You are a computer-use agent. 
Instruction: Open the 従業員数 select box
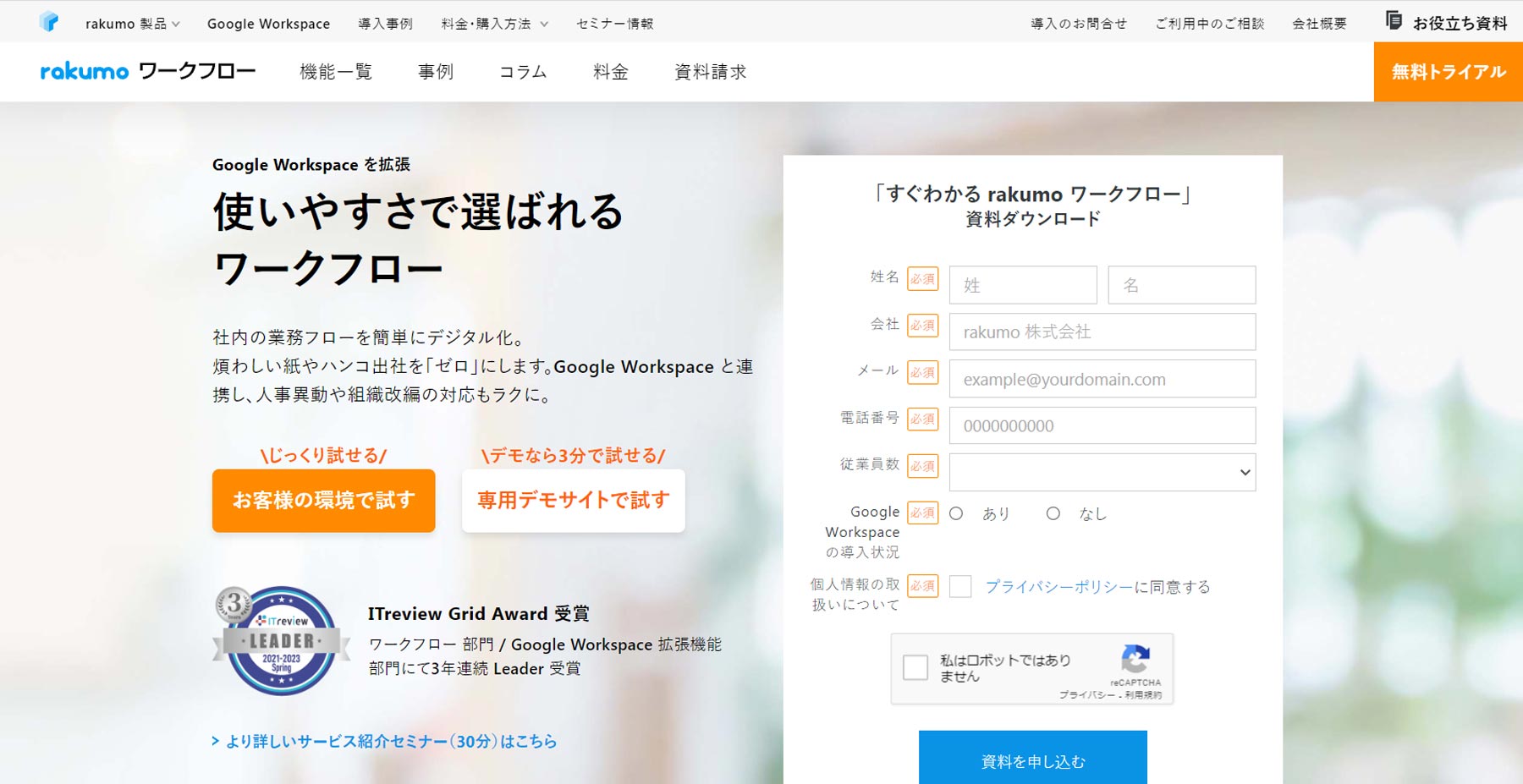[1102, 472]
